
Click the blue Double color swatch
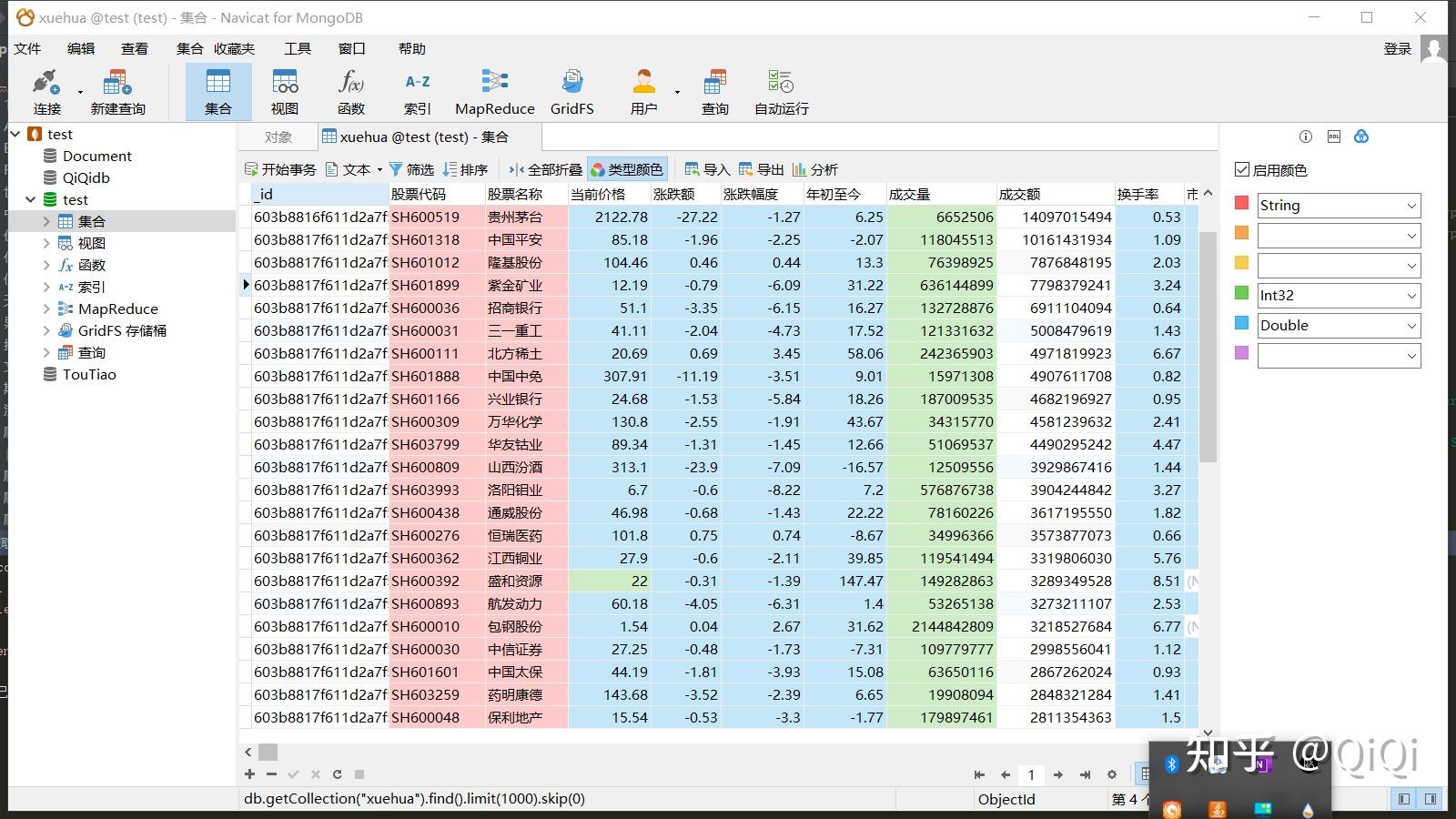[1241, 323]
